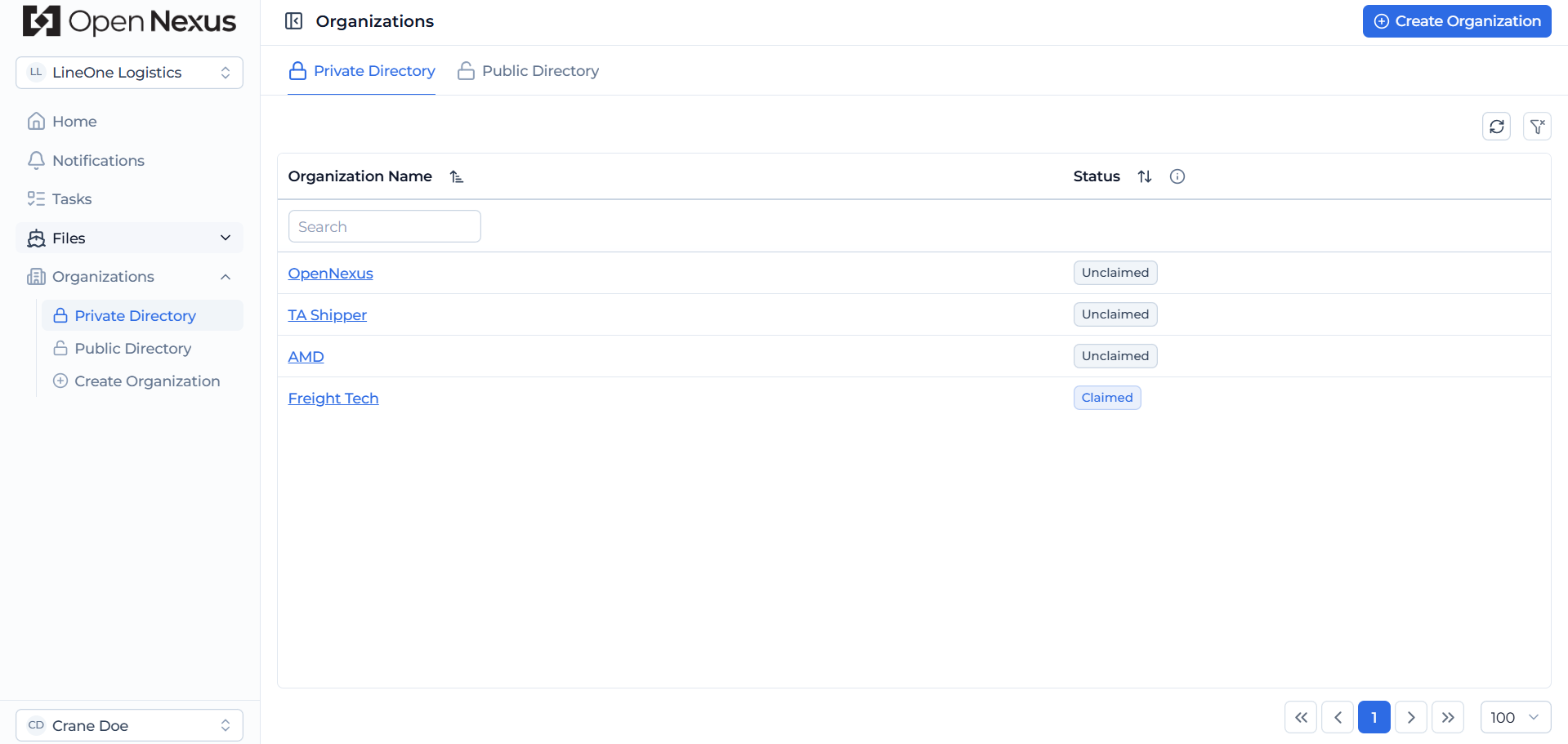
Task: Select Public Directory in sidebar
Action: pyautogui.click(x=142, y=349)
